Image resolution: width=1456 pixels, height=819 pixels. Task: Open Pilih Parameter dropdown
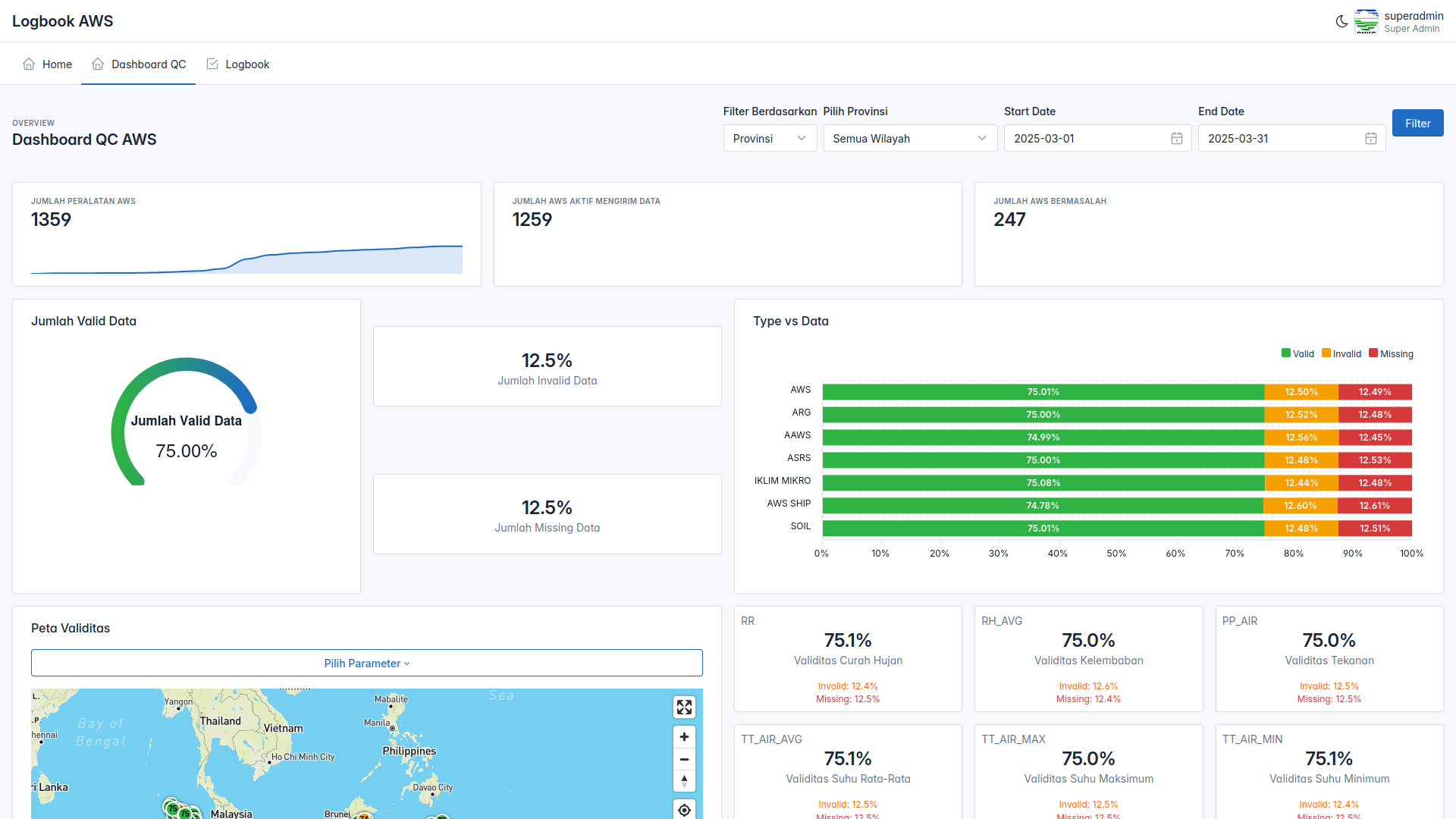(x=366, y=664)
